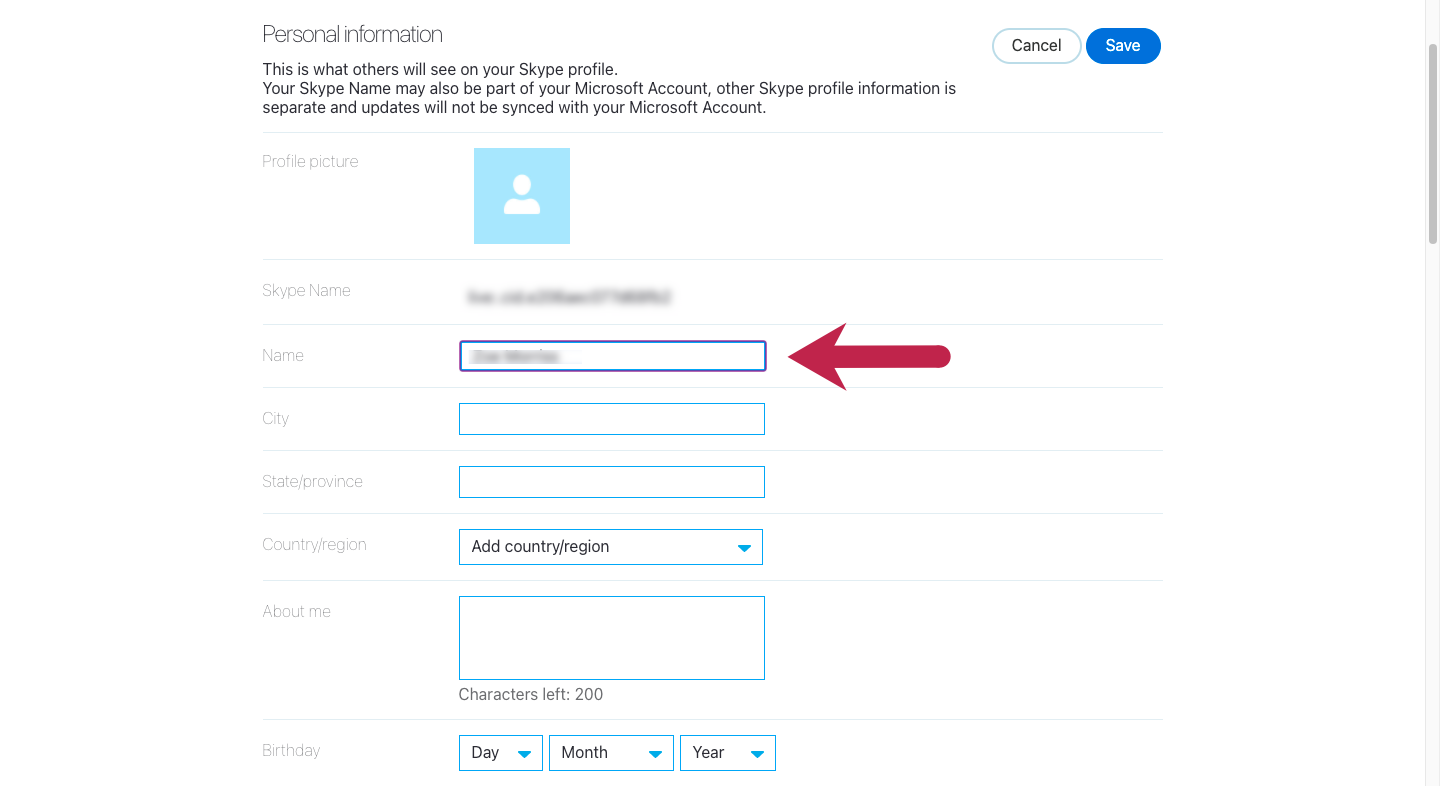
Task: Click inside the About me text box
Action: click(x=611, y=637)
